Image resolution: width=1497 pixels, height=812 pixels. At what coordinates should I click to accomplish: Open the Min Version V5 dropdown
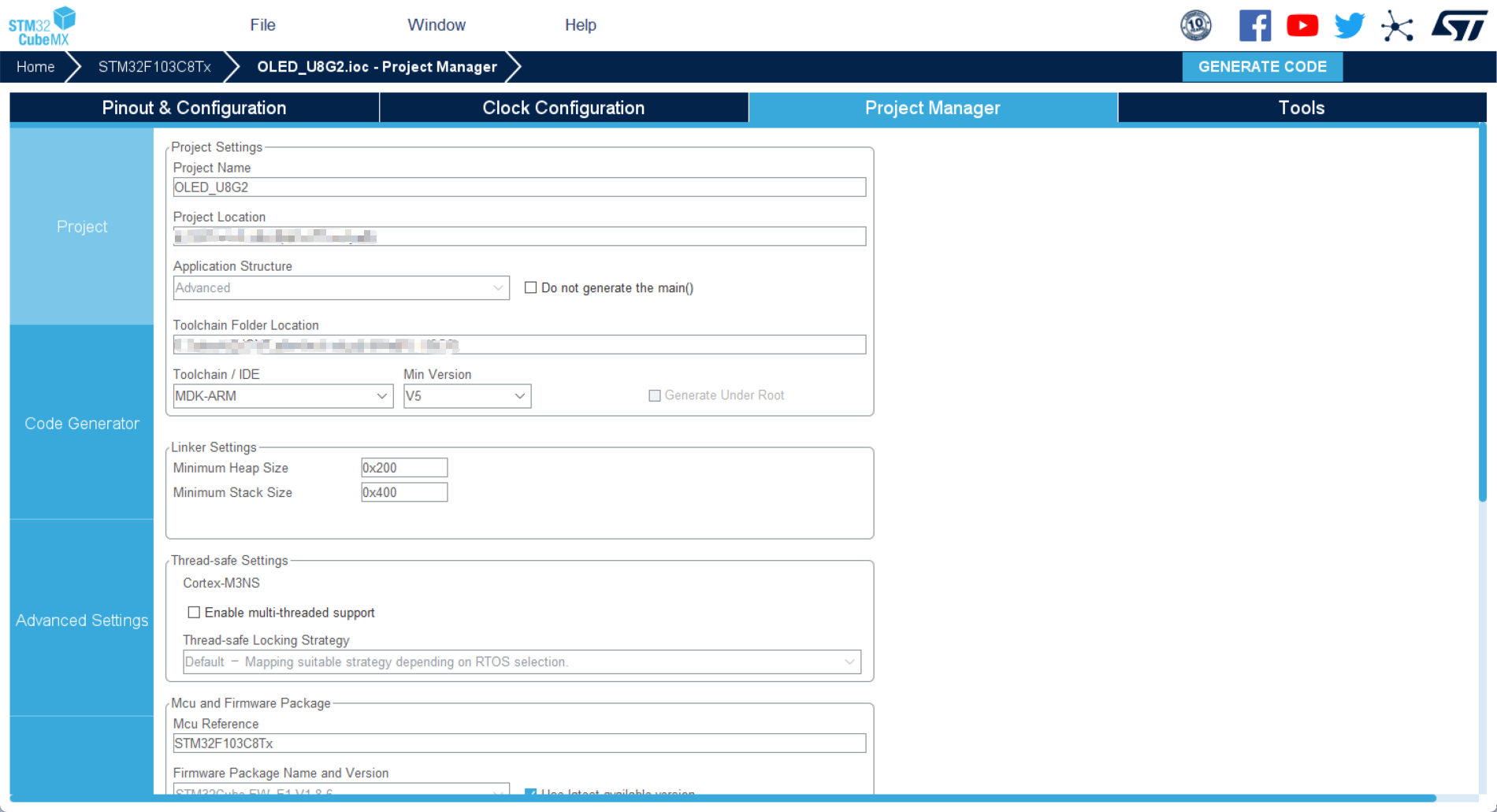tap(467, 395)
